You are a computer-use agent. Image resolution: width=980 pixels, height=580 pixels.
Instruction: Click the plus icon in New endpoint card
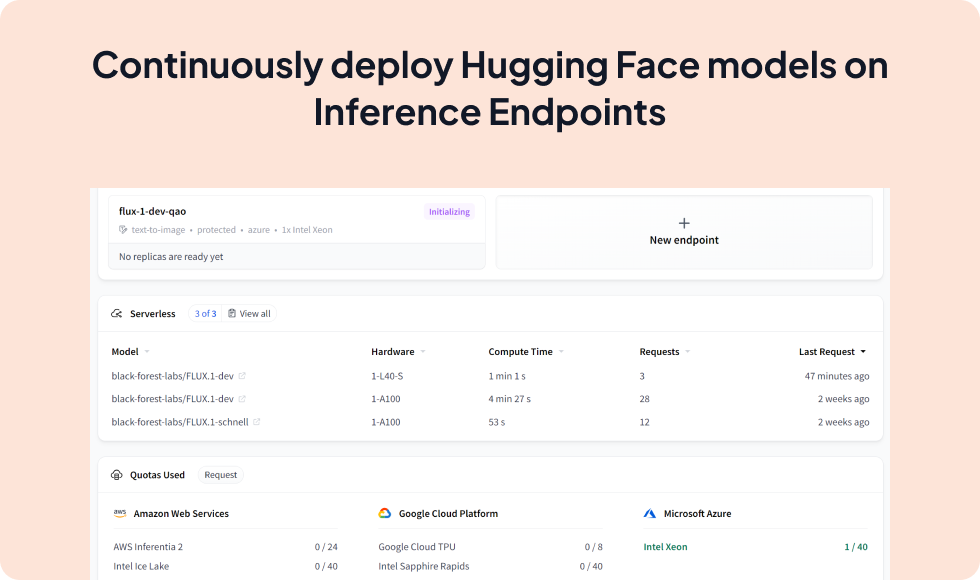coord(684,222)
